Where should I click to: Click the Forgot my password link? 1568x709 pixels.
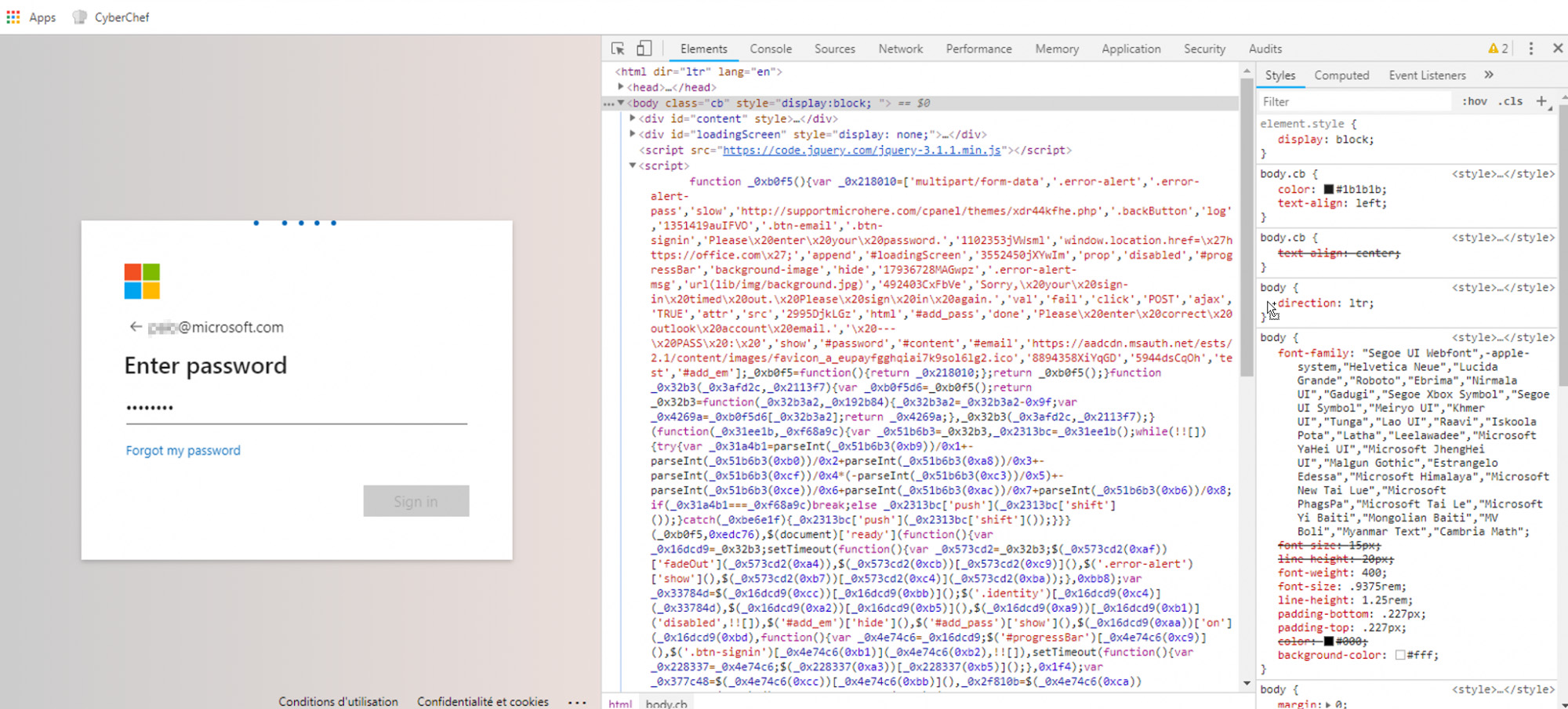tap(183, 450)
